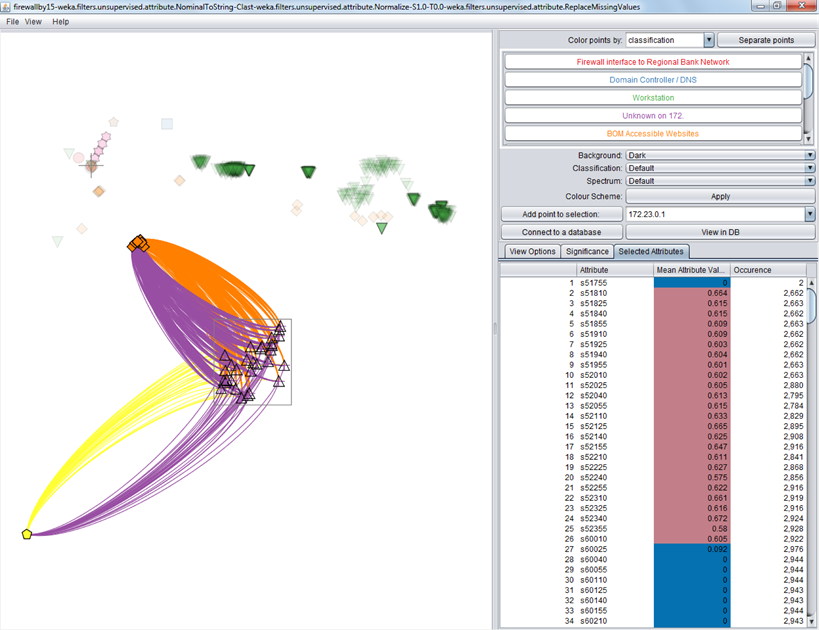
Task: Open the Classification dropdown
Action: 720,168
